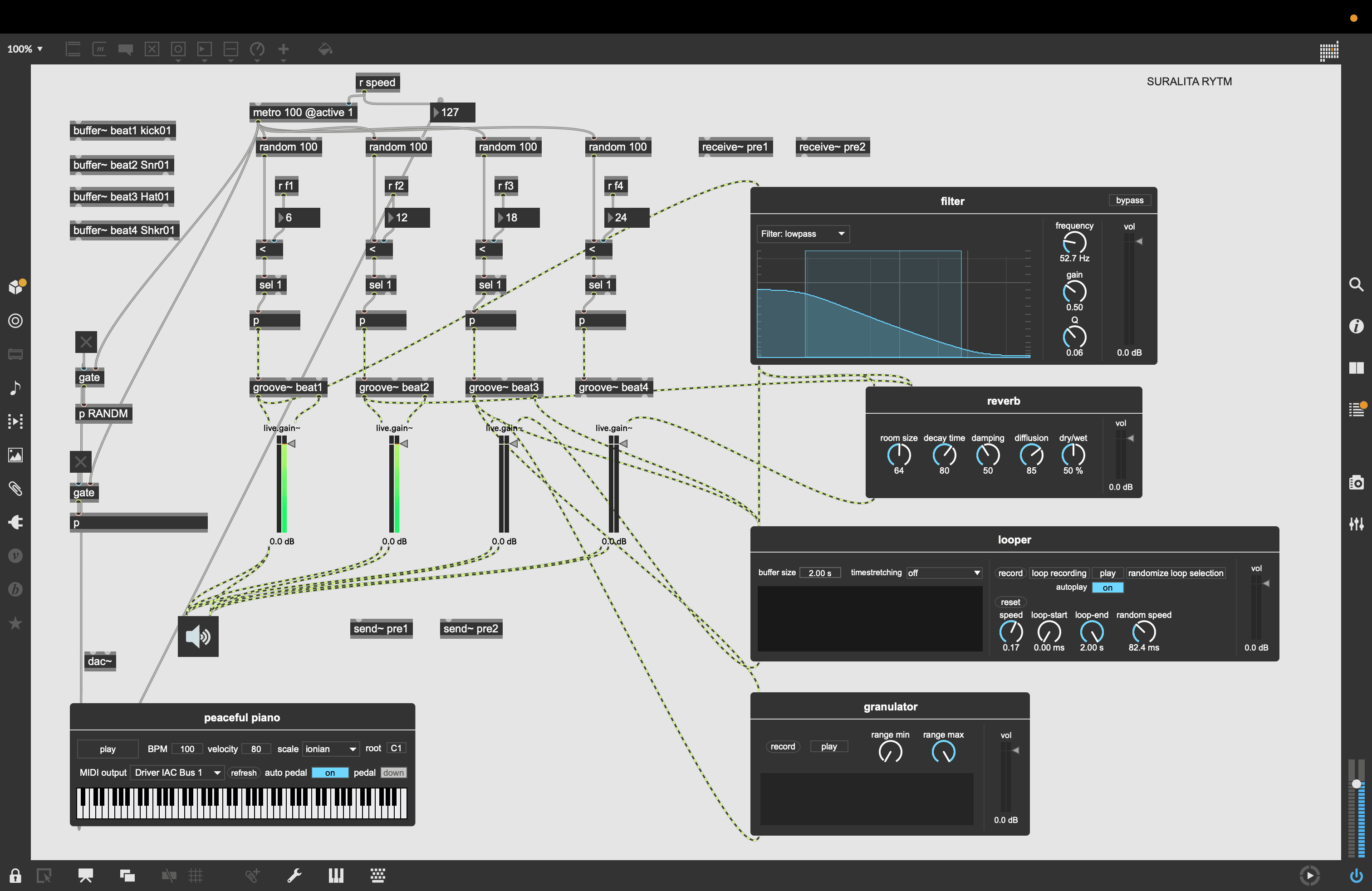Viewport: 1372px width, 891px height.
Task: Adjust looper speed dial
Action: pos(1010,632)
